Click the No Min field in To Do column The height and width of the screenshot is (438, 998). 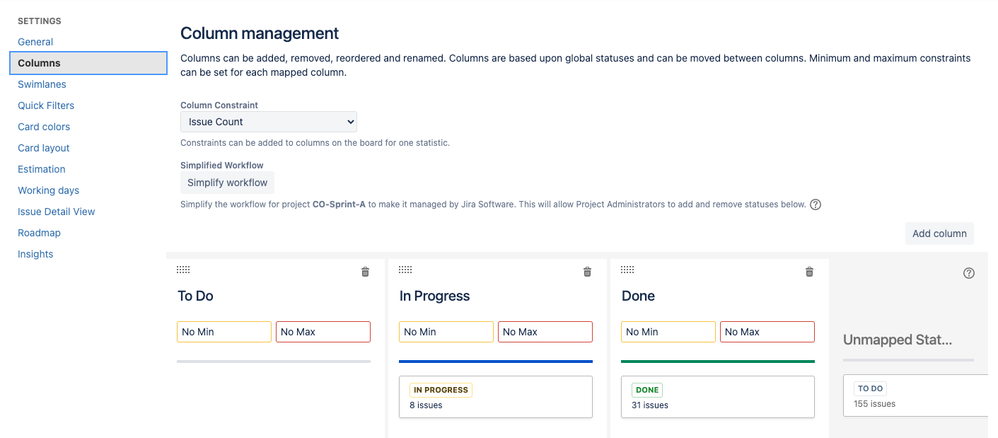(x=224, y=332)
